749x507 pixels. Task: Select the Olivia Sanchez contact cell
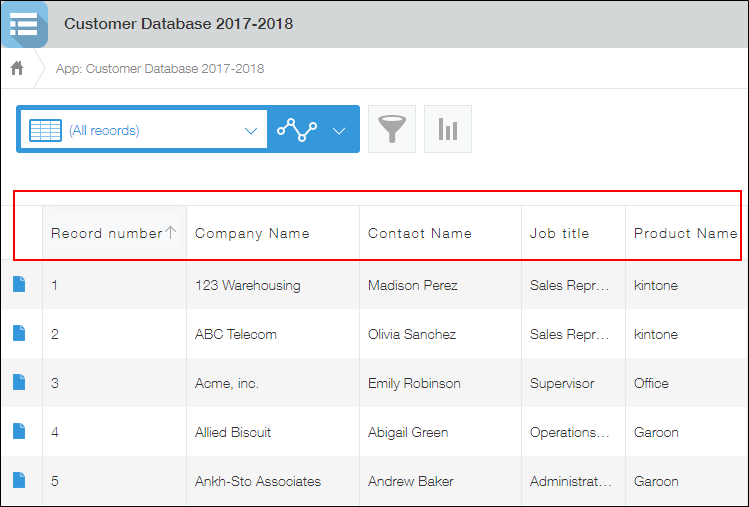(x=412, y=335)
